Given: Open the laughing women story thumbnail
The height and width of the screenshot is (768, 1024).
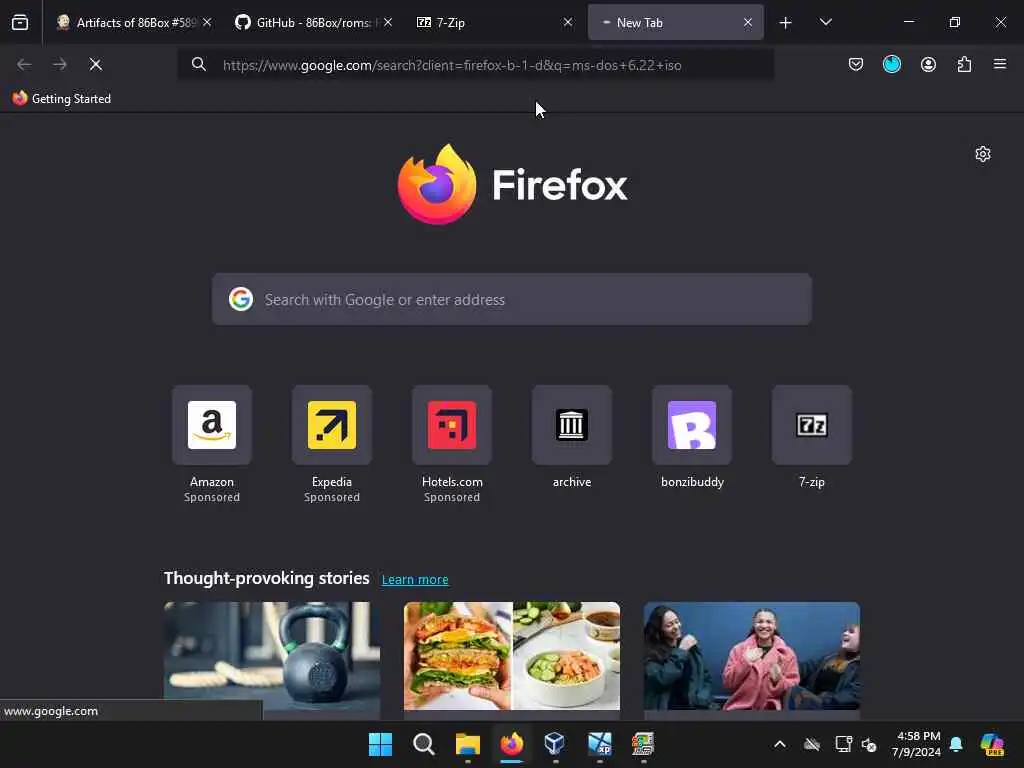Looking at the screenshot, I should [752, 656].
